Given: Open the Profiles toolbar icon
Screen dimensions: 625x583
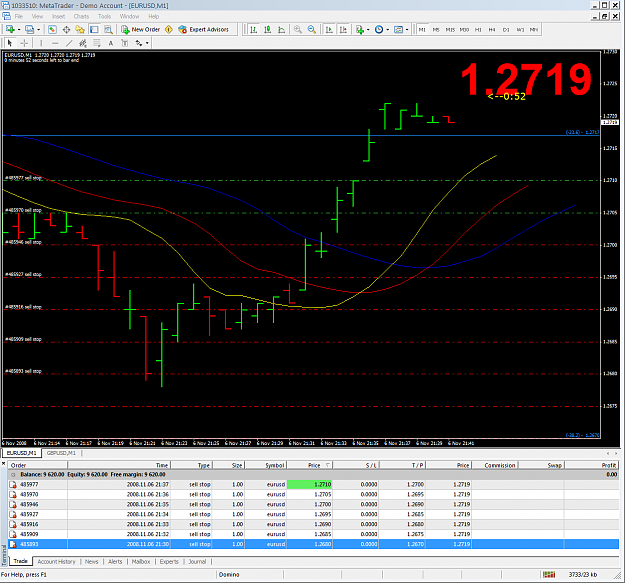Looking at the screenshot, I should 29,29.
